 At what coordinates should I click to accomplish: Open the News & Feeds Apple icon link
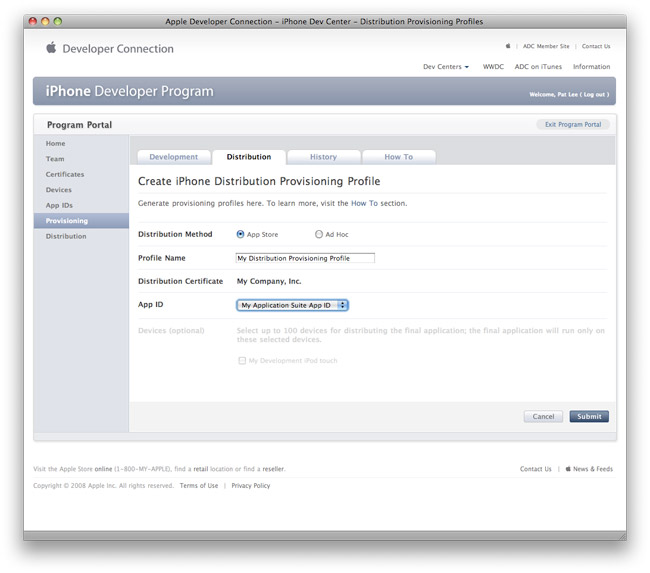568,469
